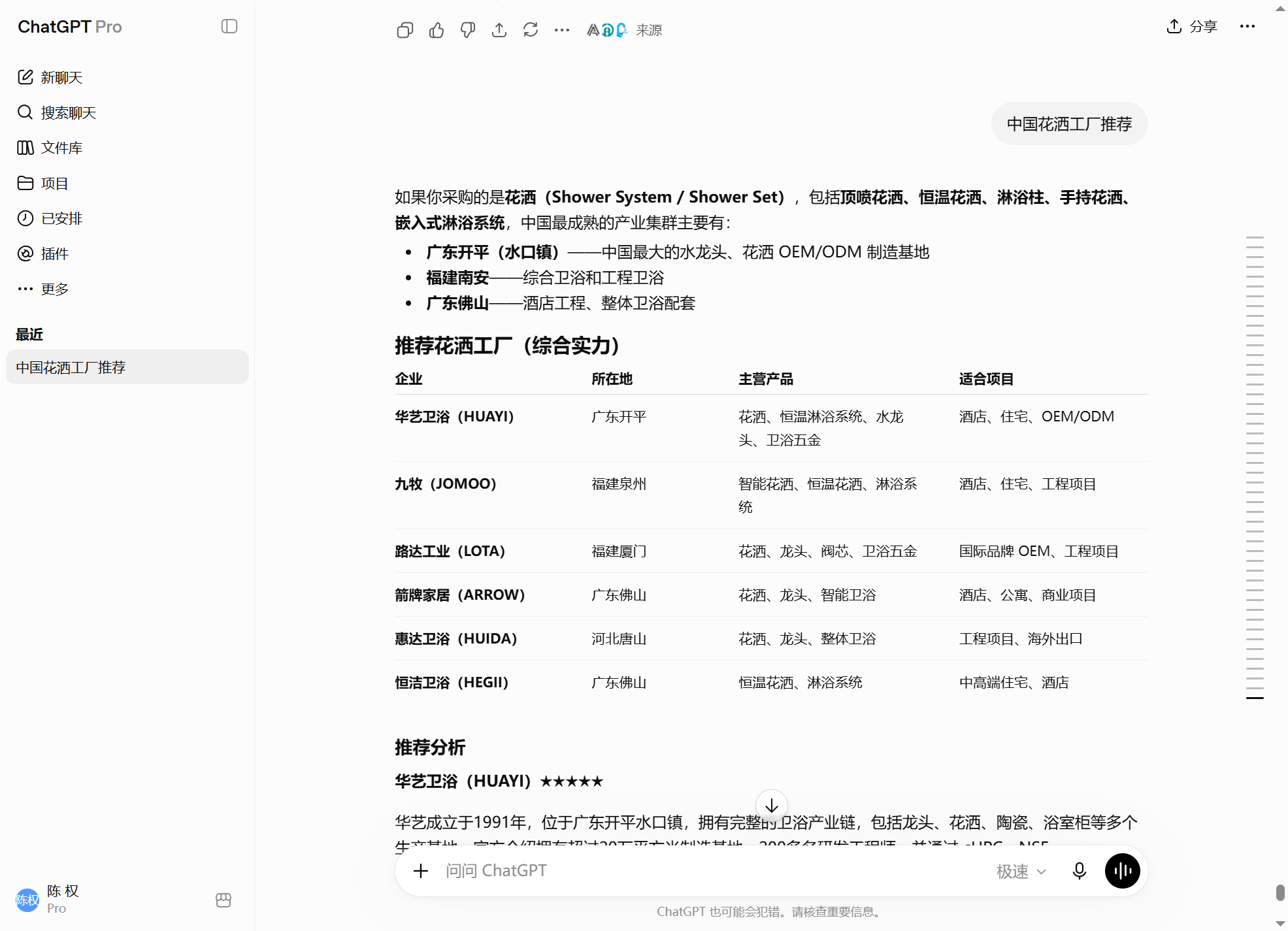Image resolution: width=1288 pixels, height=931 pixels.
Task: Click cell 福建厦门
Action: (x=619, y=551)
